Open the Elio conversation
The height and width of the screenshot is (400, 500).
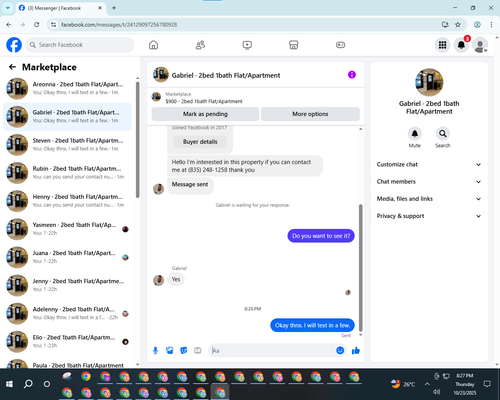pos(67,341)
